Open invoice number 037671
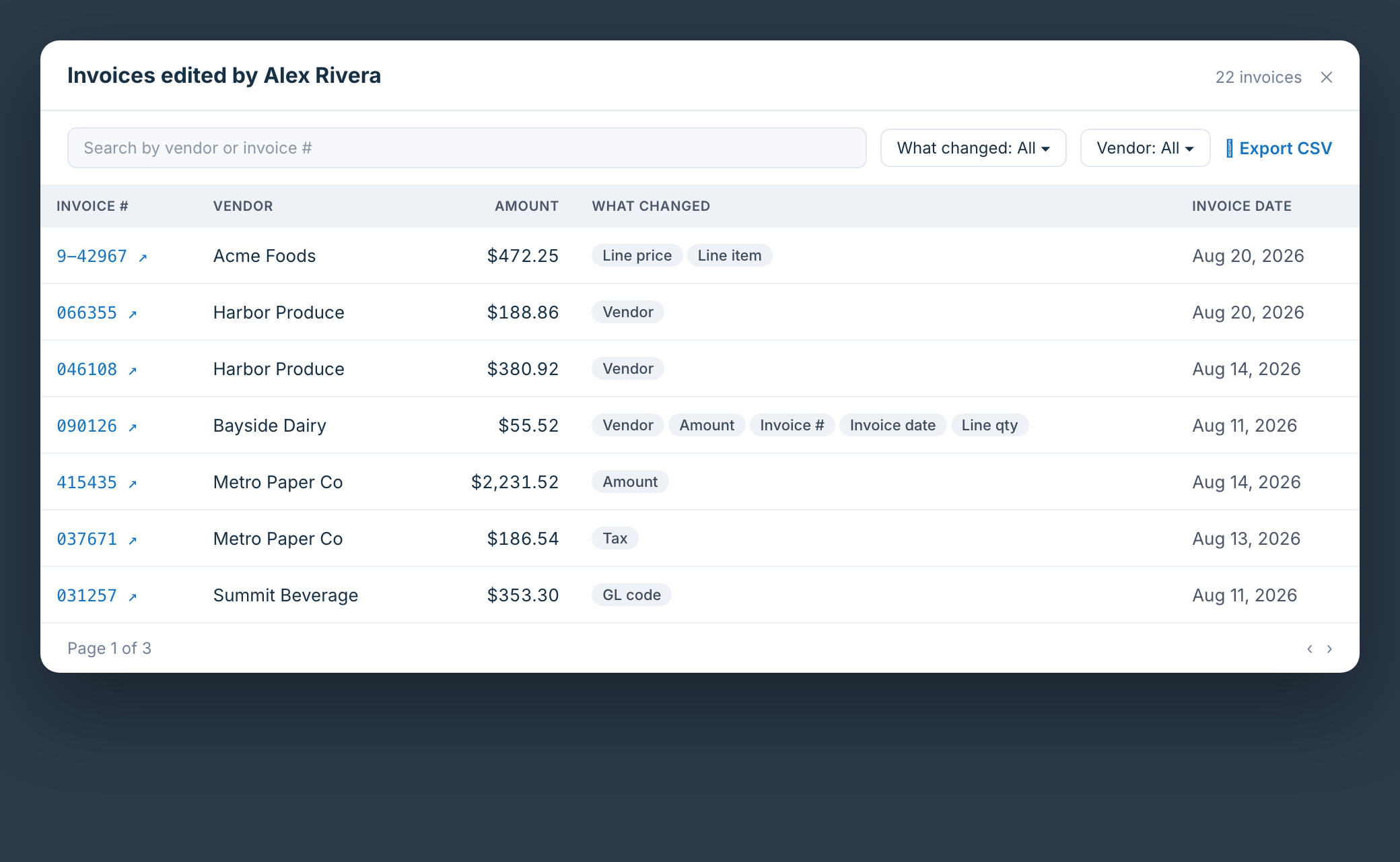This screenshot has height=862, width=1400. [87, 539]
